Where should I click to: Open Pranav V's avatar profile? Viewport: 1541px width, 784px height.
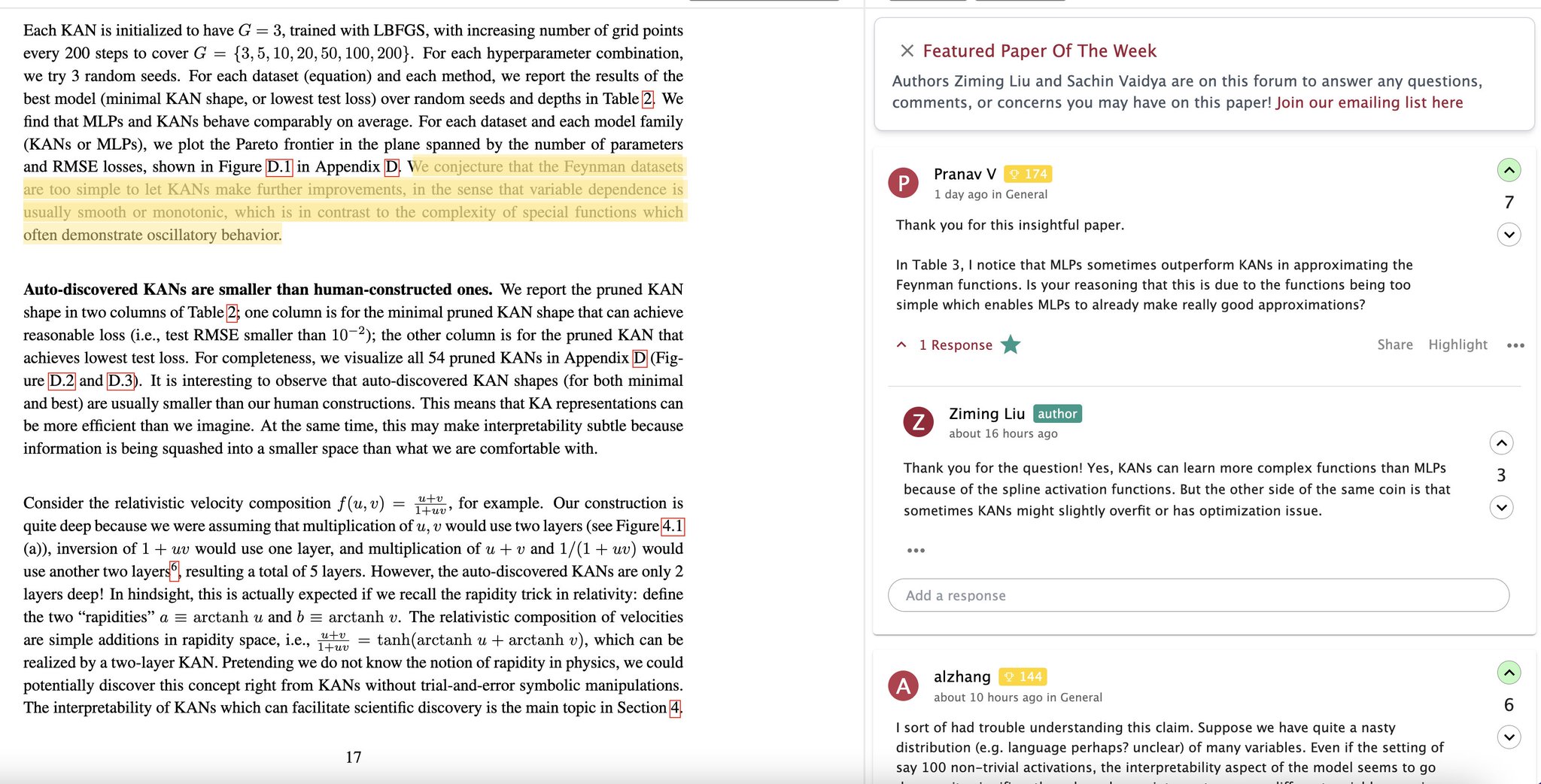(904, 183)
